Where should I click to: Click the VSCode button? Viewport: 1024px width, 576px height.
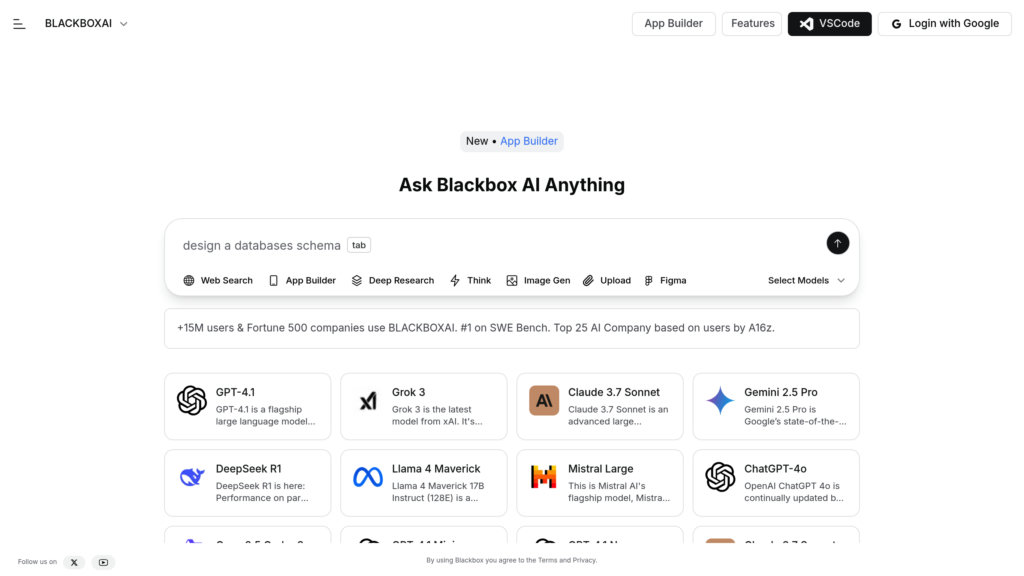(x=829, y=23)
